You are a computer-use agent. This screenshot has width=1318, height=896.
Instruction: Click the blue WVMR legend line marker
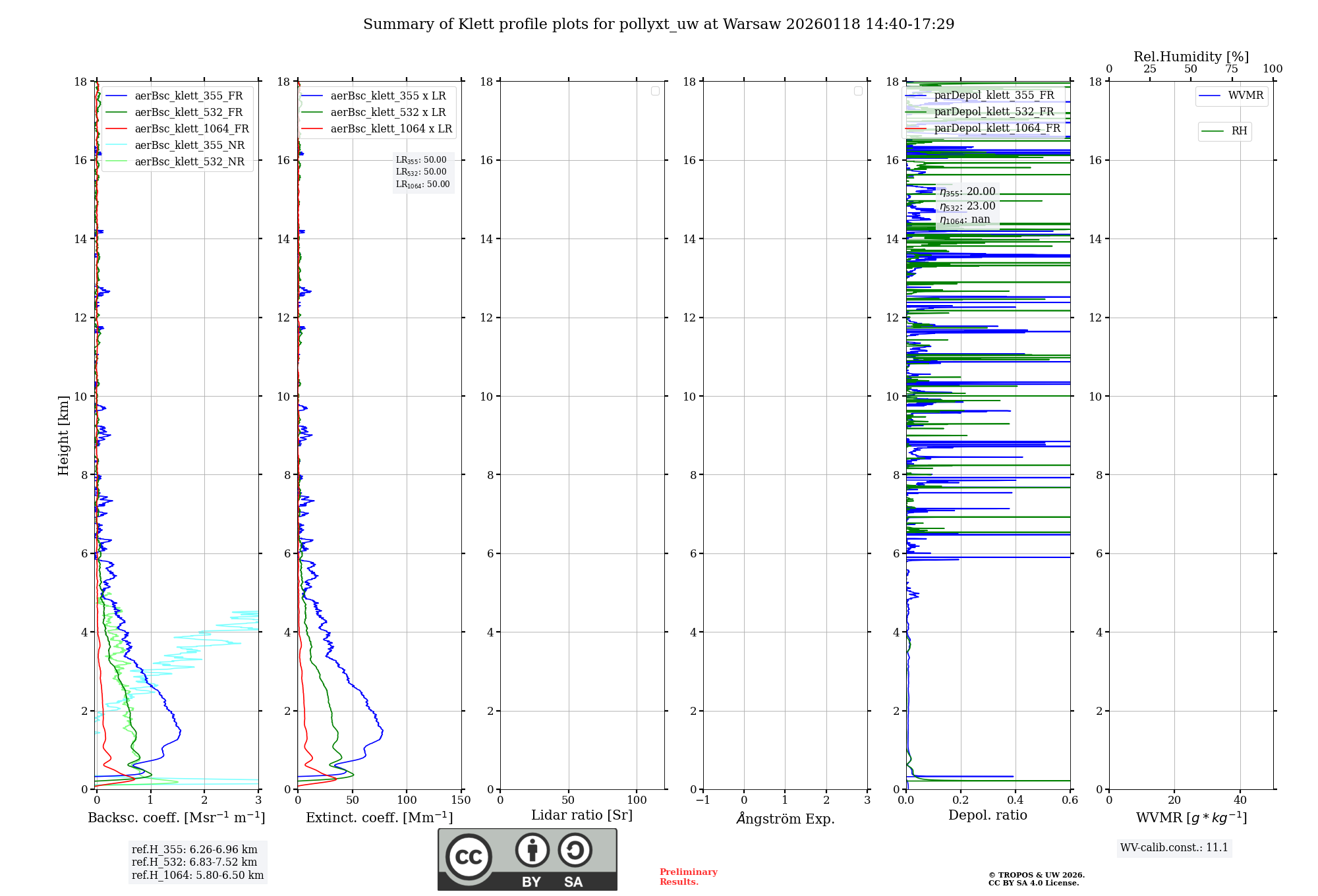(1209, 96)
